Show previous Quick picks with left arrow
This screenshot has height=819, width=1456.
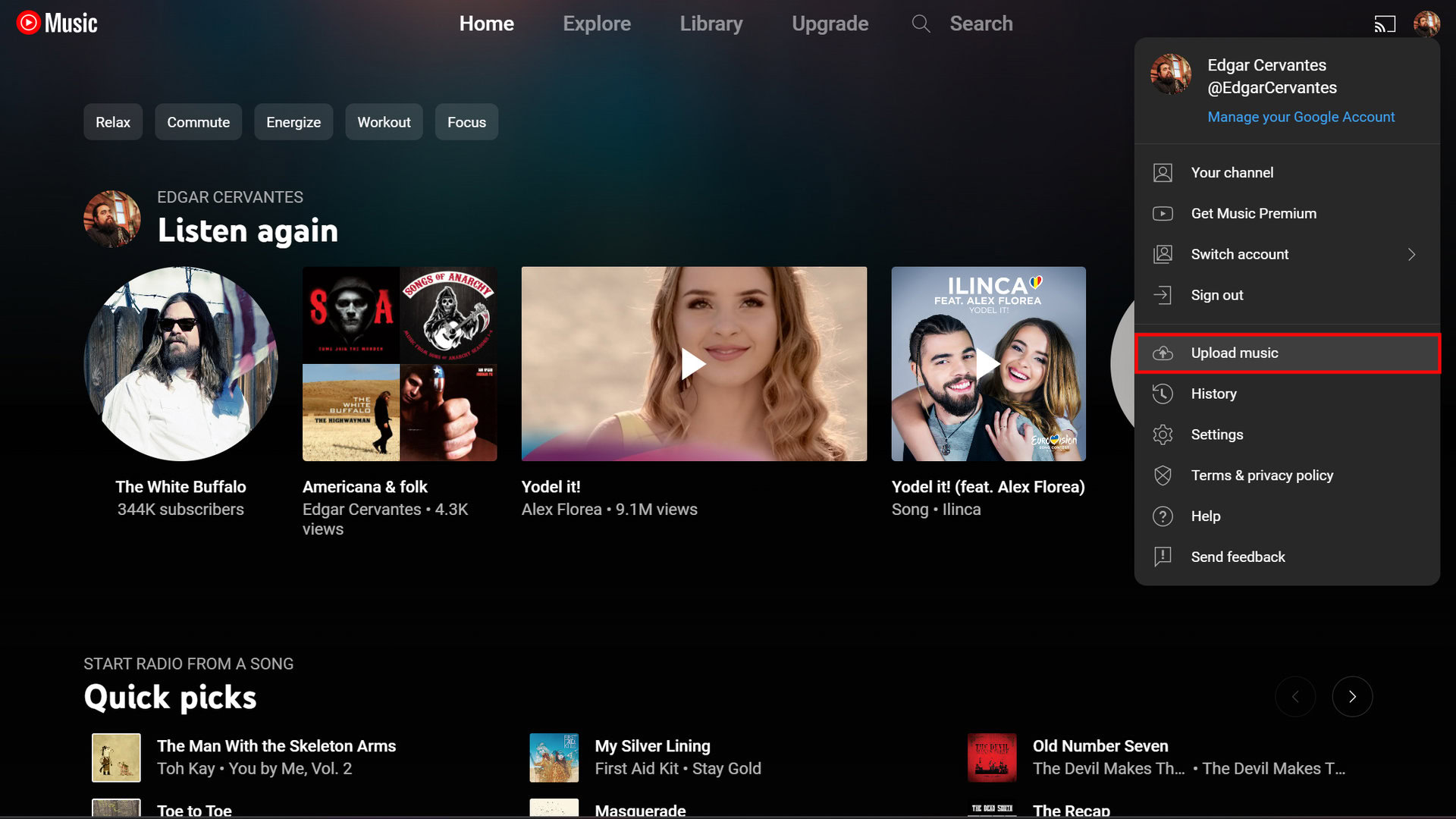click(x=1295, y=696)
